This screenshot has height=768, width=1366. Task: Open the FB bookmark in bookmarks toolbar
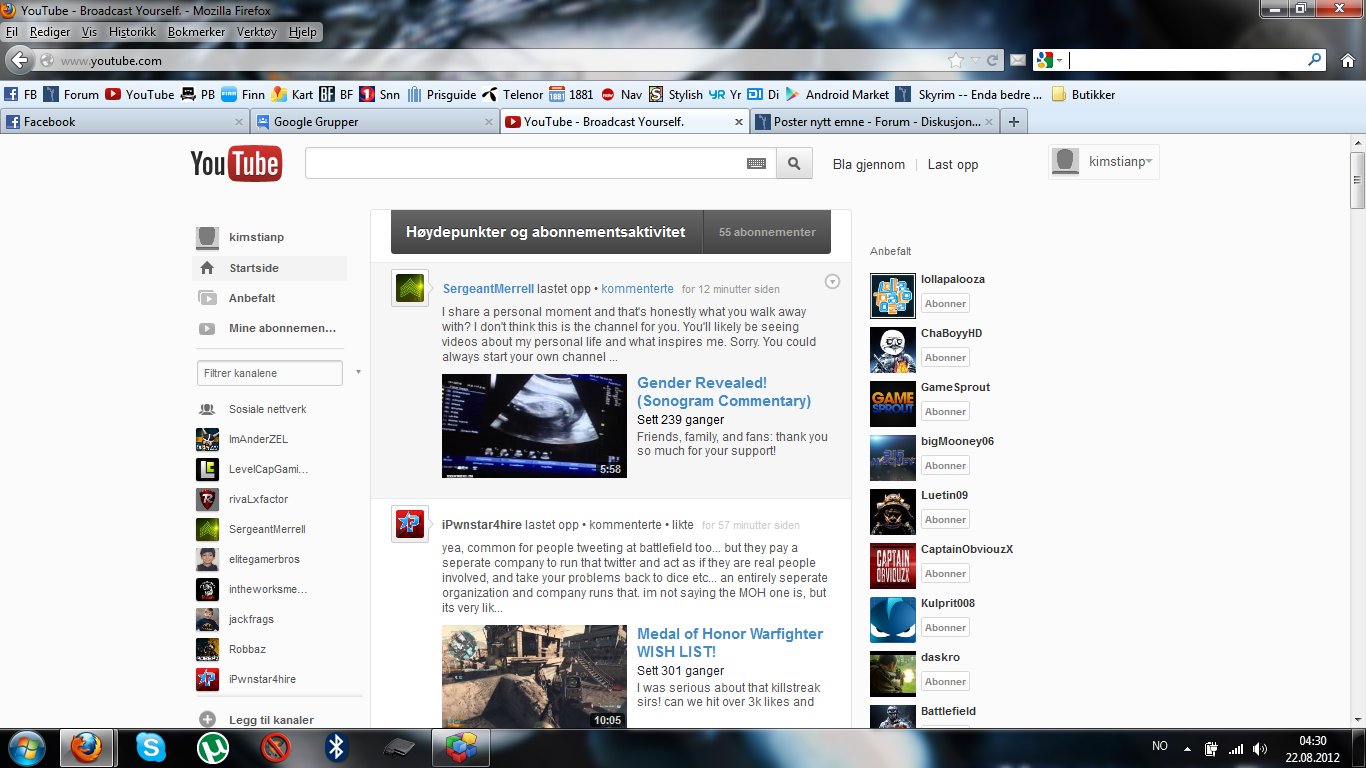point(21,95)
